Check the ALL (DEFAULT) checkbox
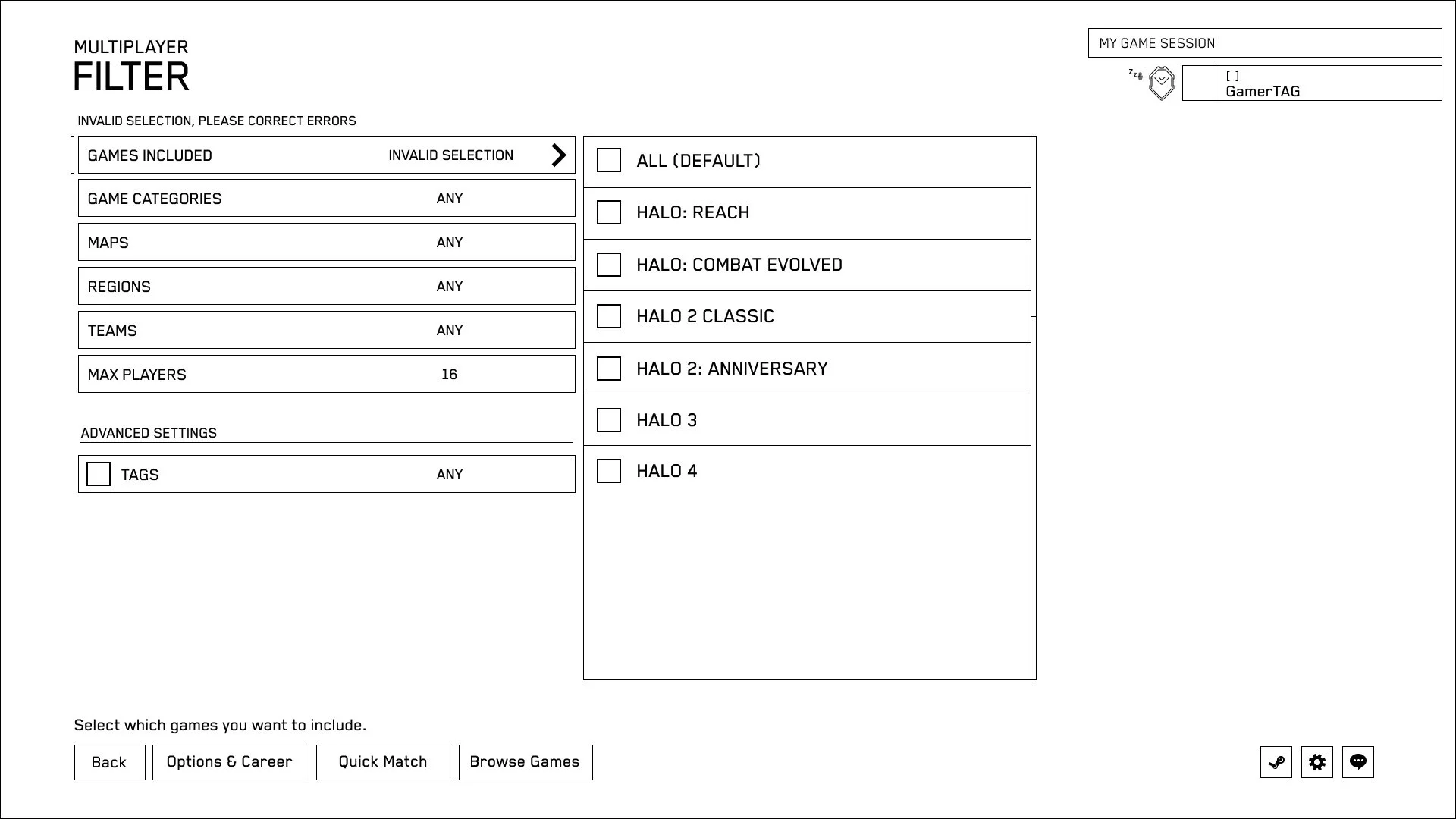The height and width of the screenshot is (819, 1456). click(609, 160)
